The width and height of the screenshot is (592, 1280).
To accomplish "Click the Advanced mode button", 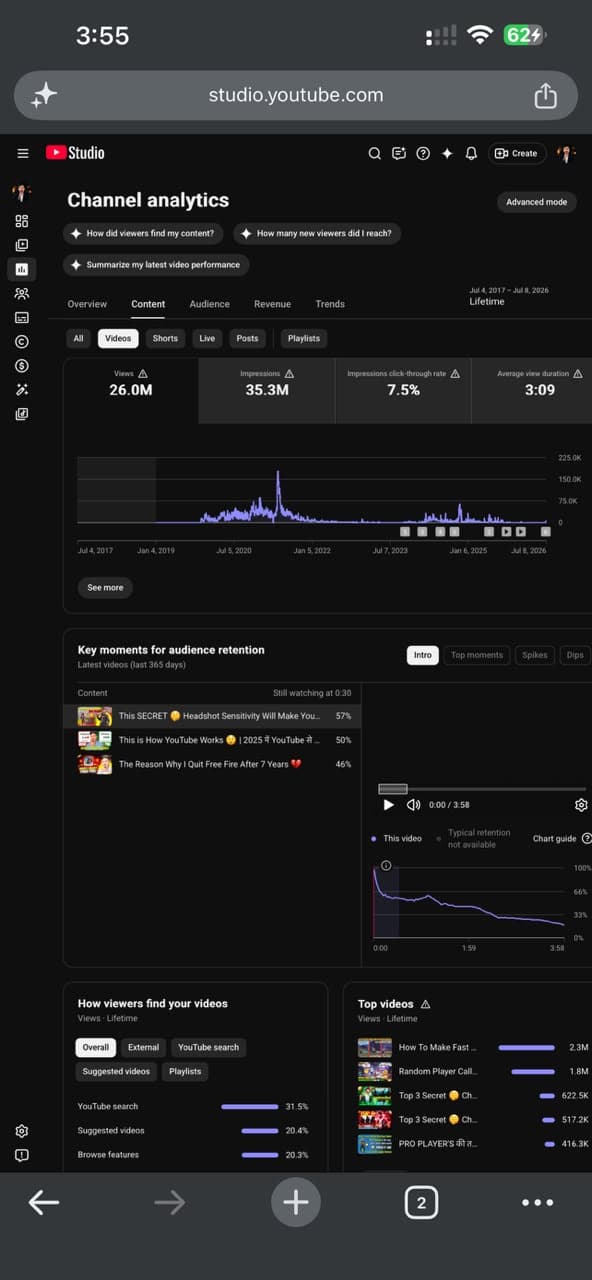I will (537, 202).
